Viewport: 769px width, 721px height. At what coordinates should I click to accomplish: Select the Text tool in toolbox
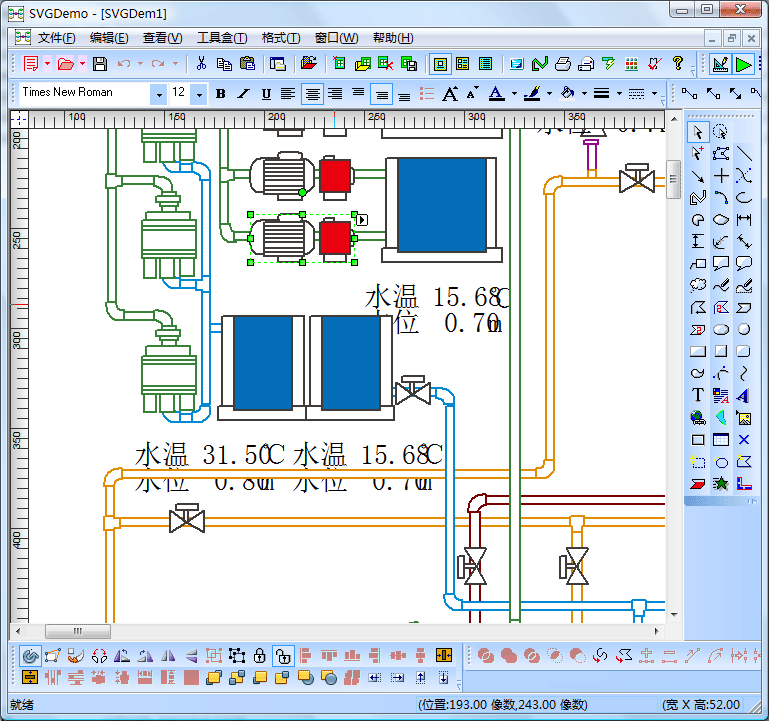698,395
